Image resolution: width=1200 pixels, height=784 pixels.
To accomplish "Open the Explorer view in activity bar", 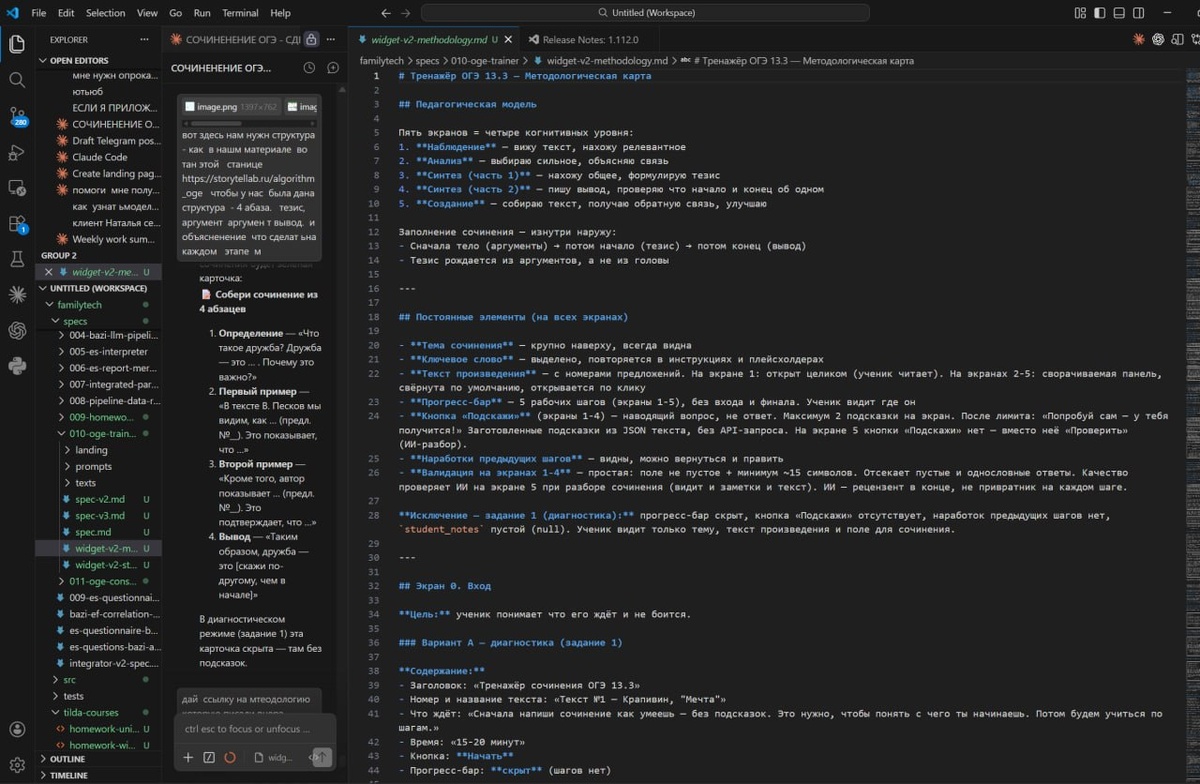I will pyautogui.click(x=17, y=44).
